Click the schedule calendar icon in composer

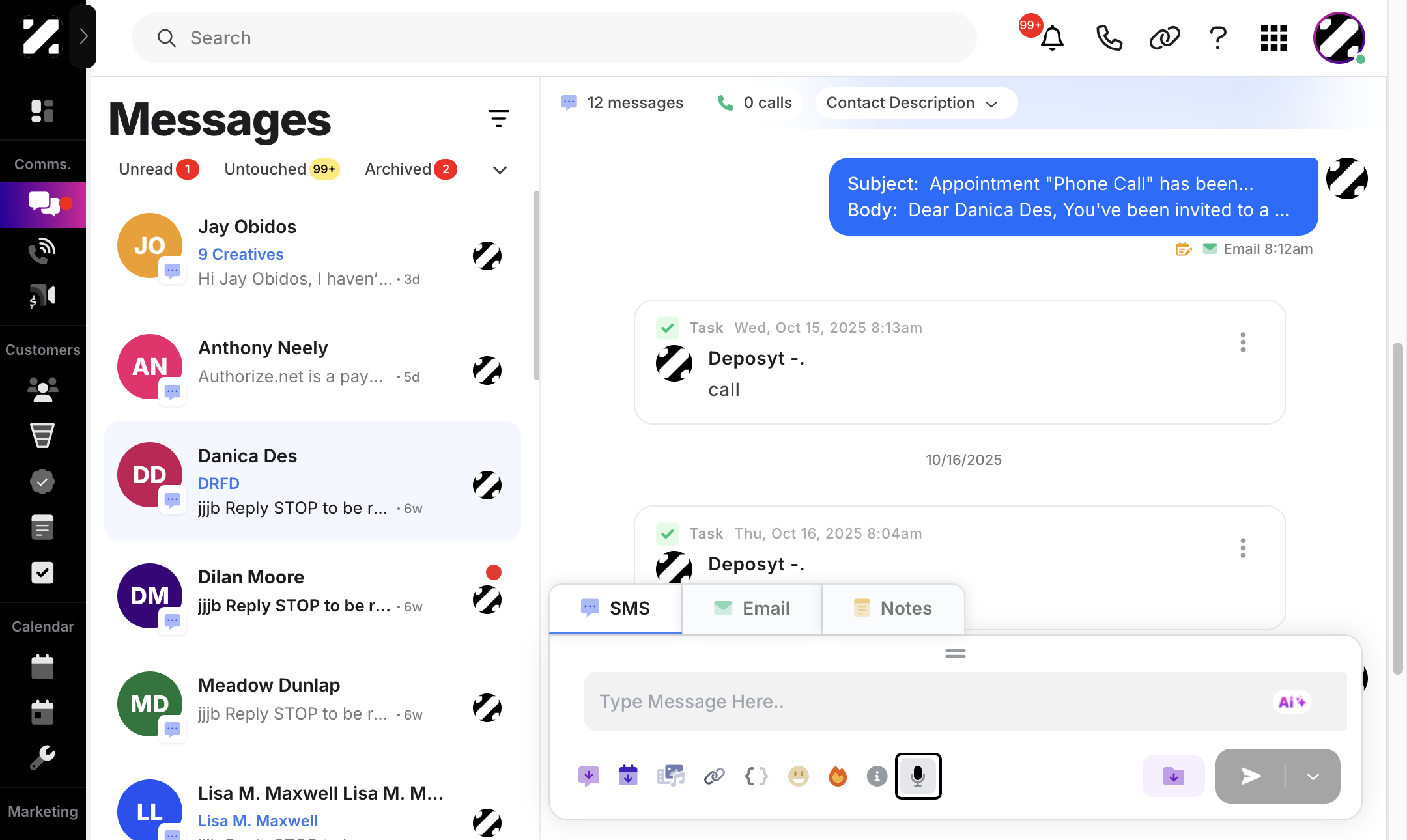[x=628, y=776]
